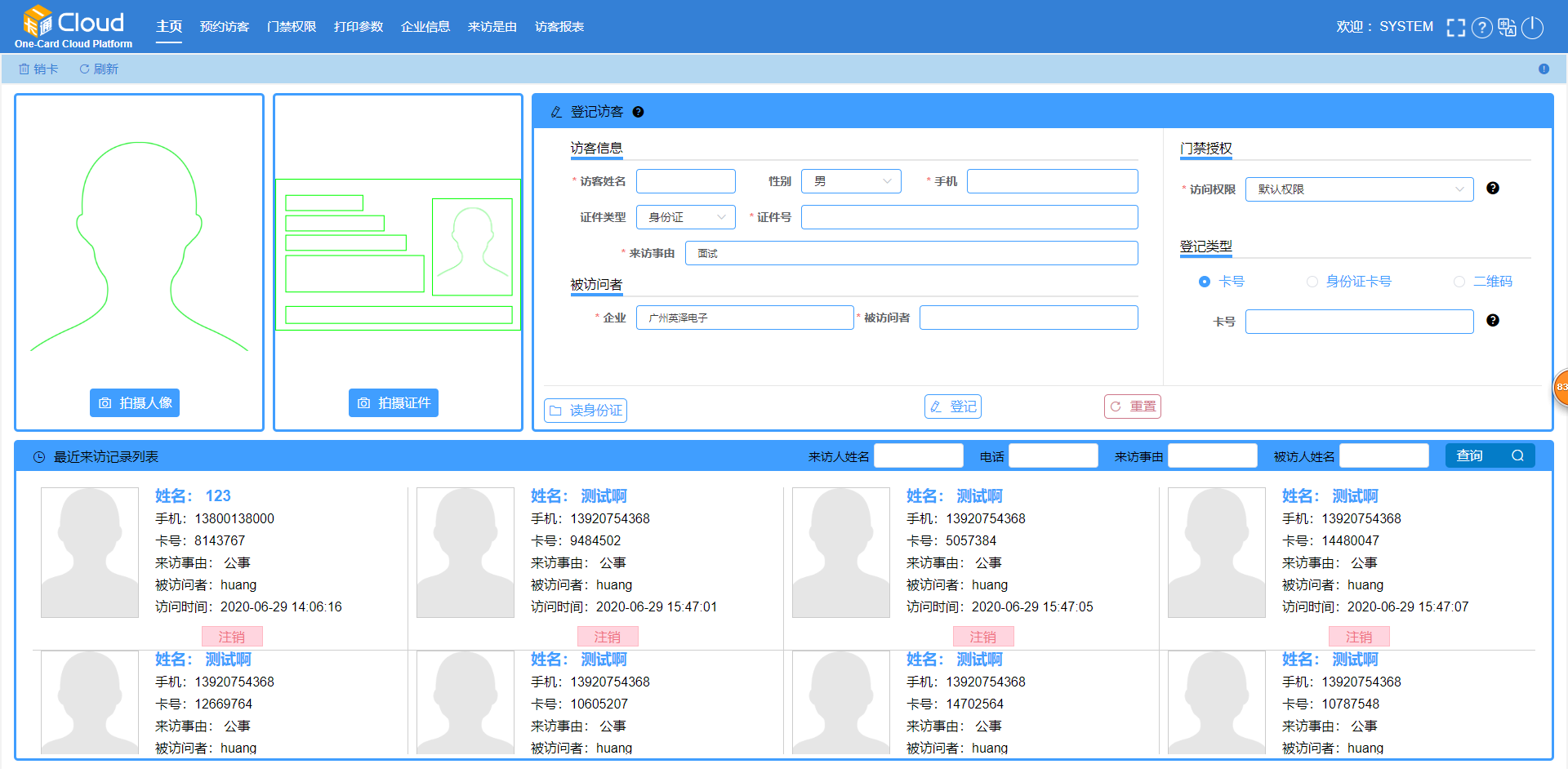Open the 性别 gender dropdown
The image size is (1568, 773).
tap(851, 181)
